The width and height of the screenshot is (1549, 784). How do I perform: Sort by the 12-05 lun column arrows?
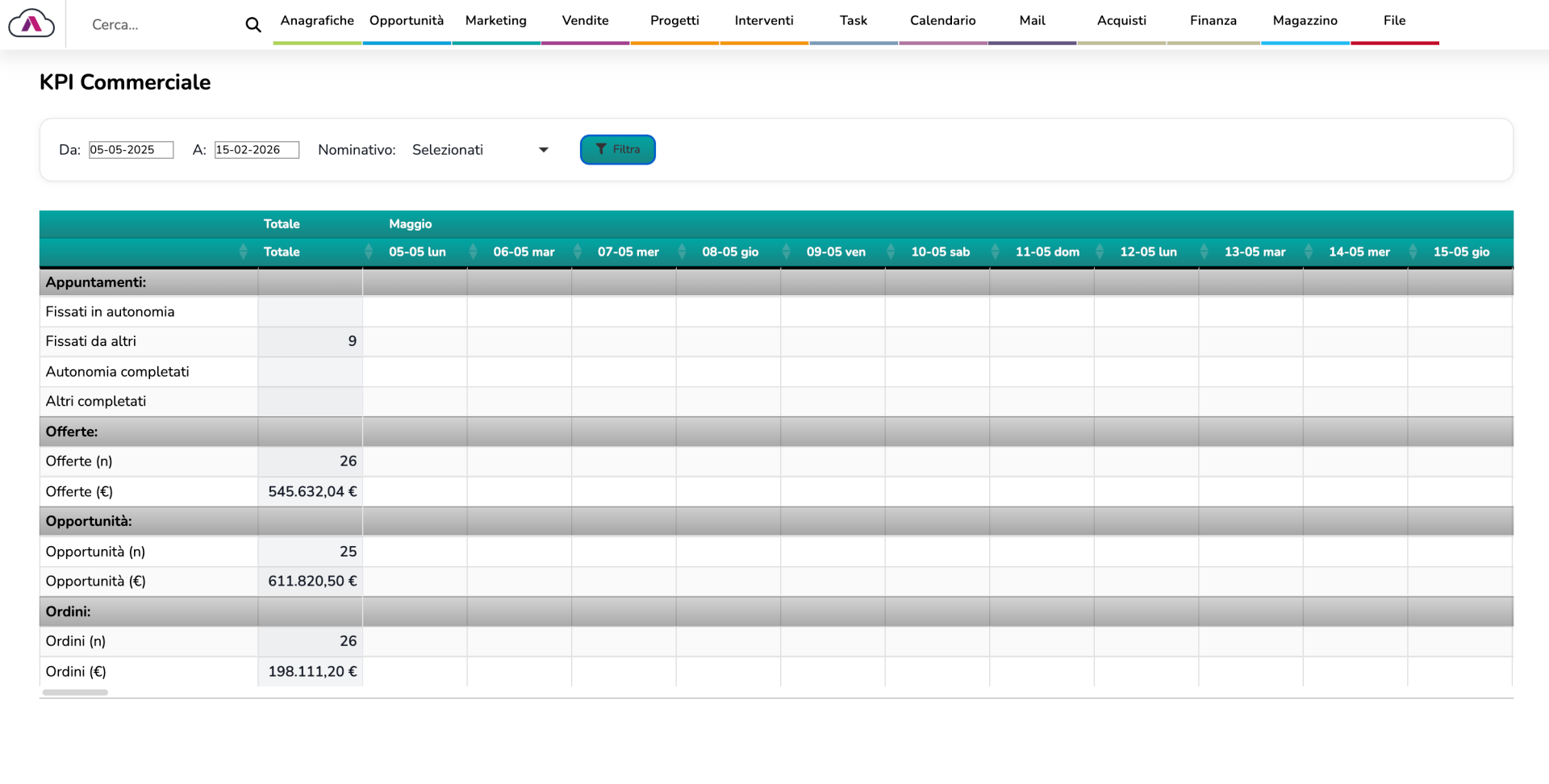(1204, 252)
